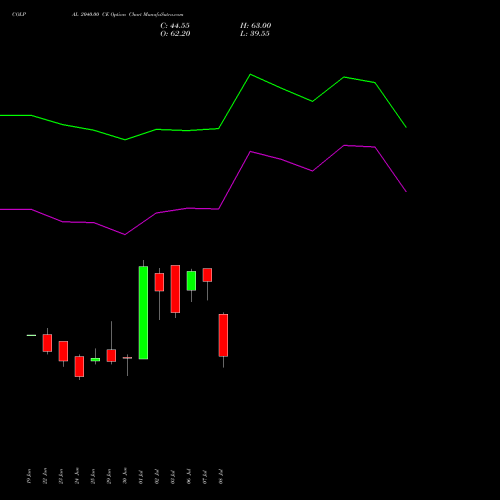This screenshot has height=500, width=500.
Task: Click the red candle above 22 Jun
Action: [47, 343]
